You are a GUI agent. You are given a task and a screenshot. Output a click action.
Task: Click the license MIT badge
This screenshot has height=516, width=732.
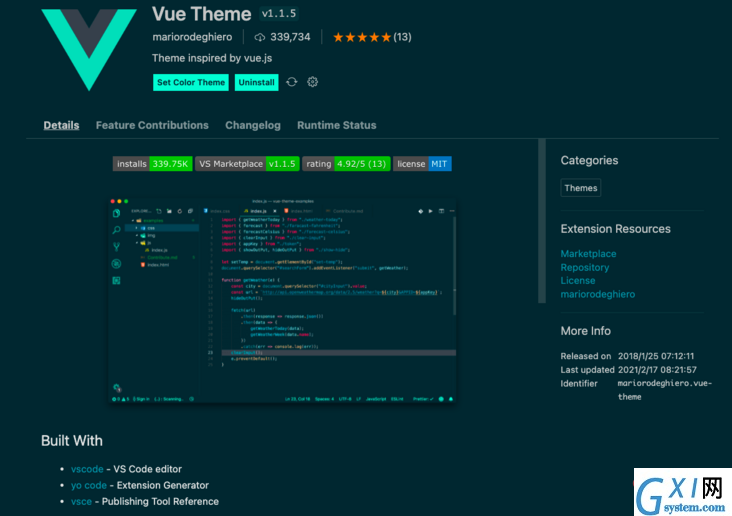coord(422,164)
